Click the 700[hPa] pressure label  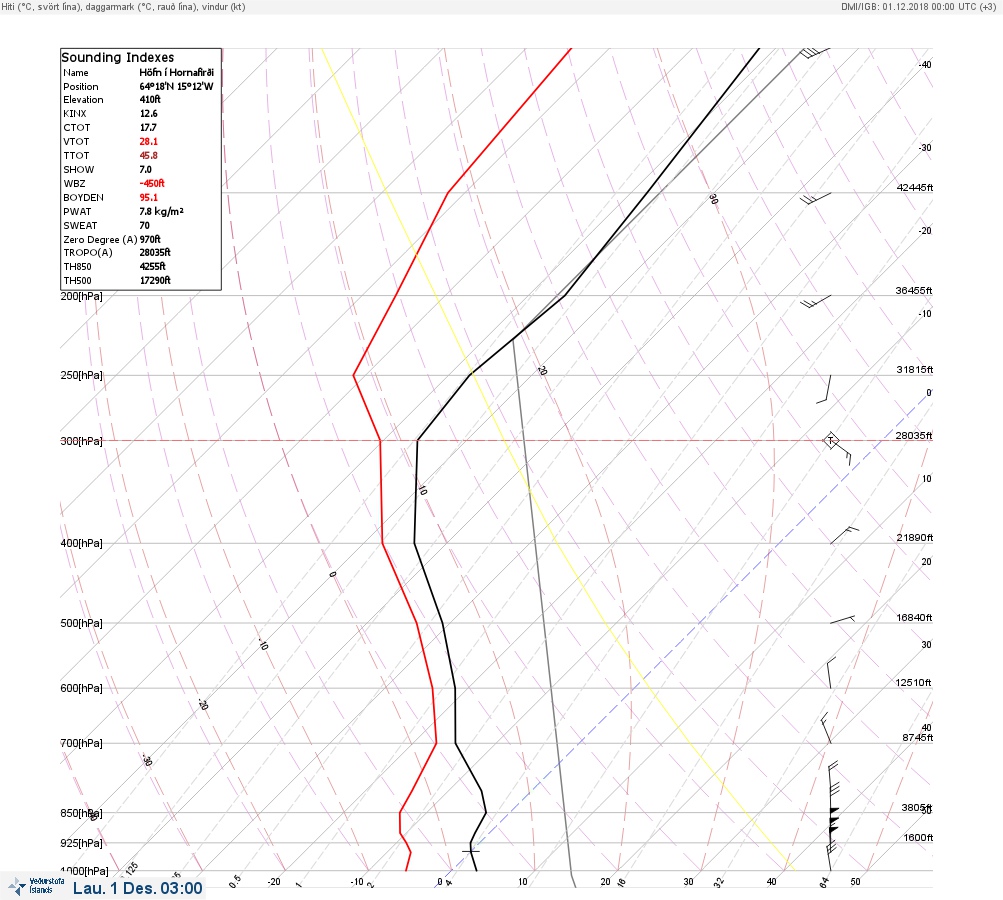(x=81, y=743)
